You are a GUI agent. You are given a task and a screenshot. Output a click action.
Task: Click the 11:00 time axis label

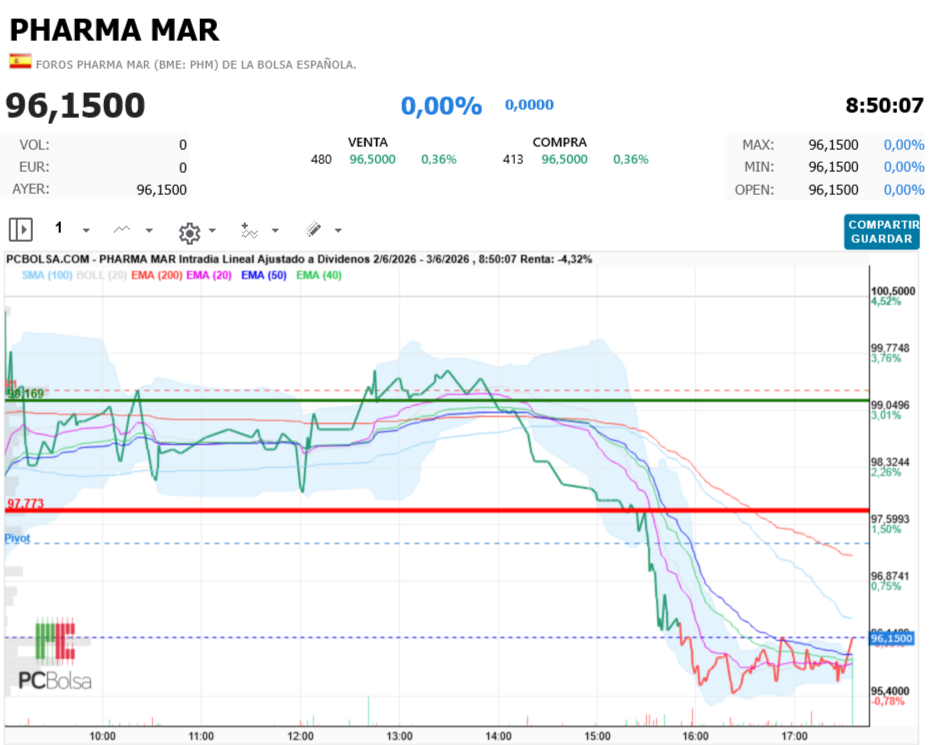[201, 736]
